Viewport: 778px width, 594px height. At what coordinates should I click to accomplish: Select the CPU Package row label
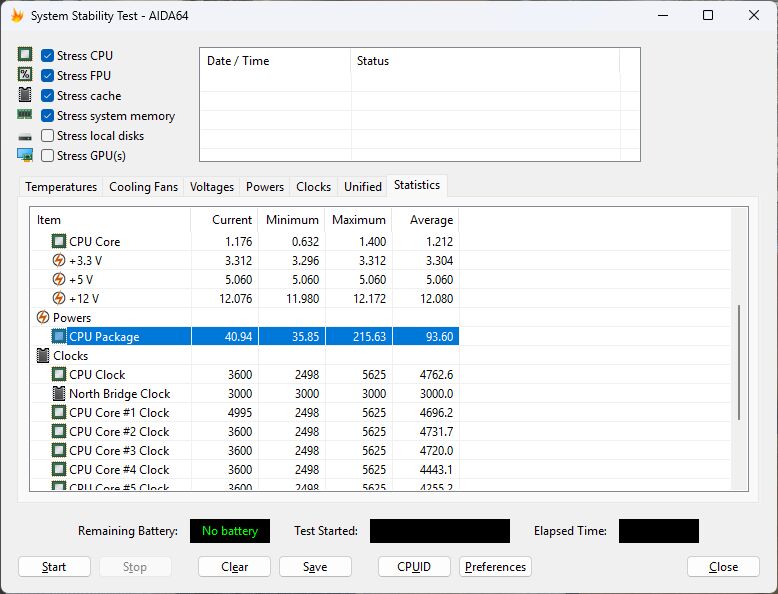[104, 336]
